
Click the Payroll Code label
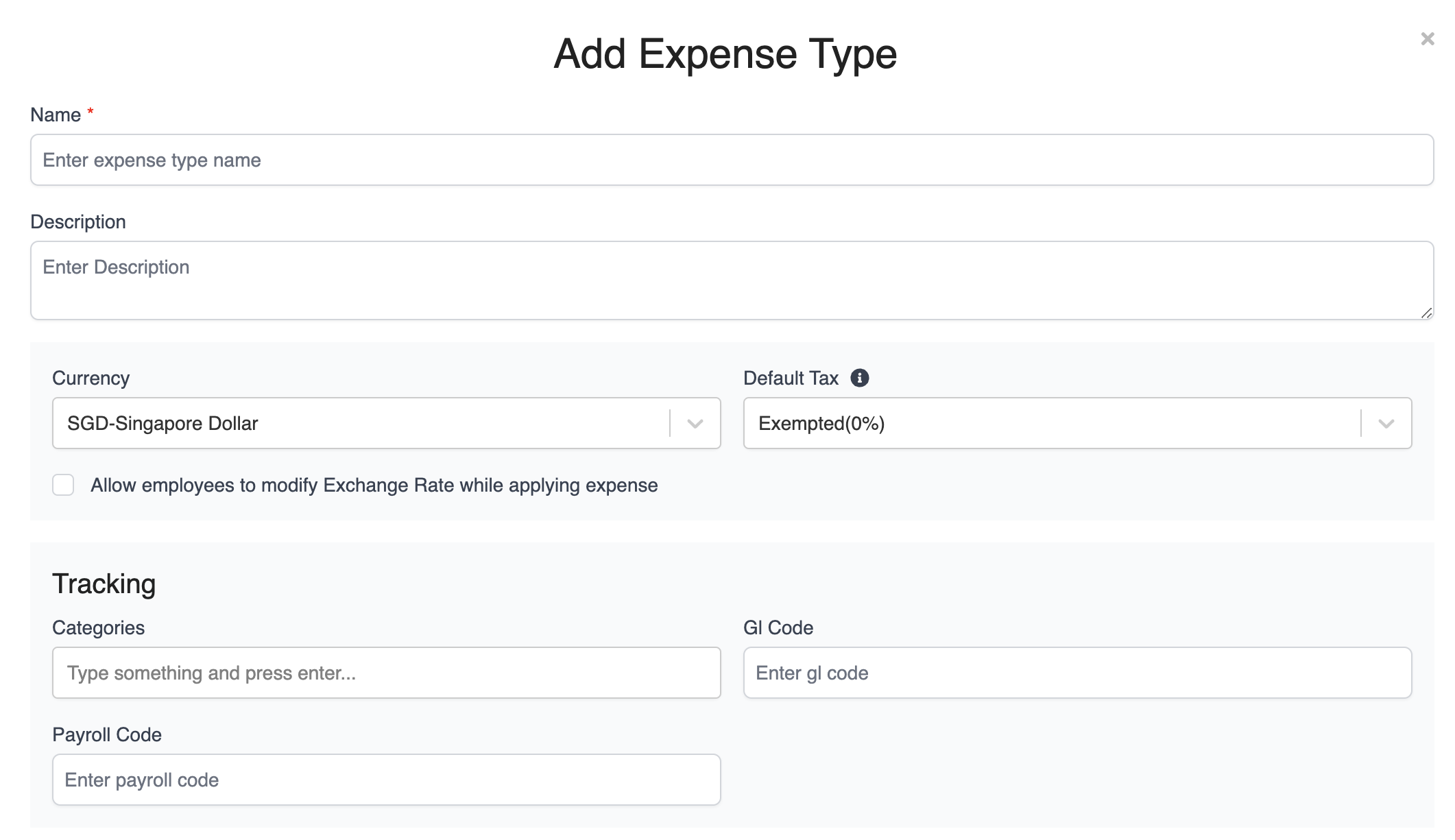click(x=107, y=735)
